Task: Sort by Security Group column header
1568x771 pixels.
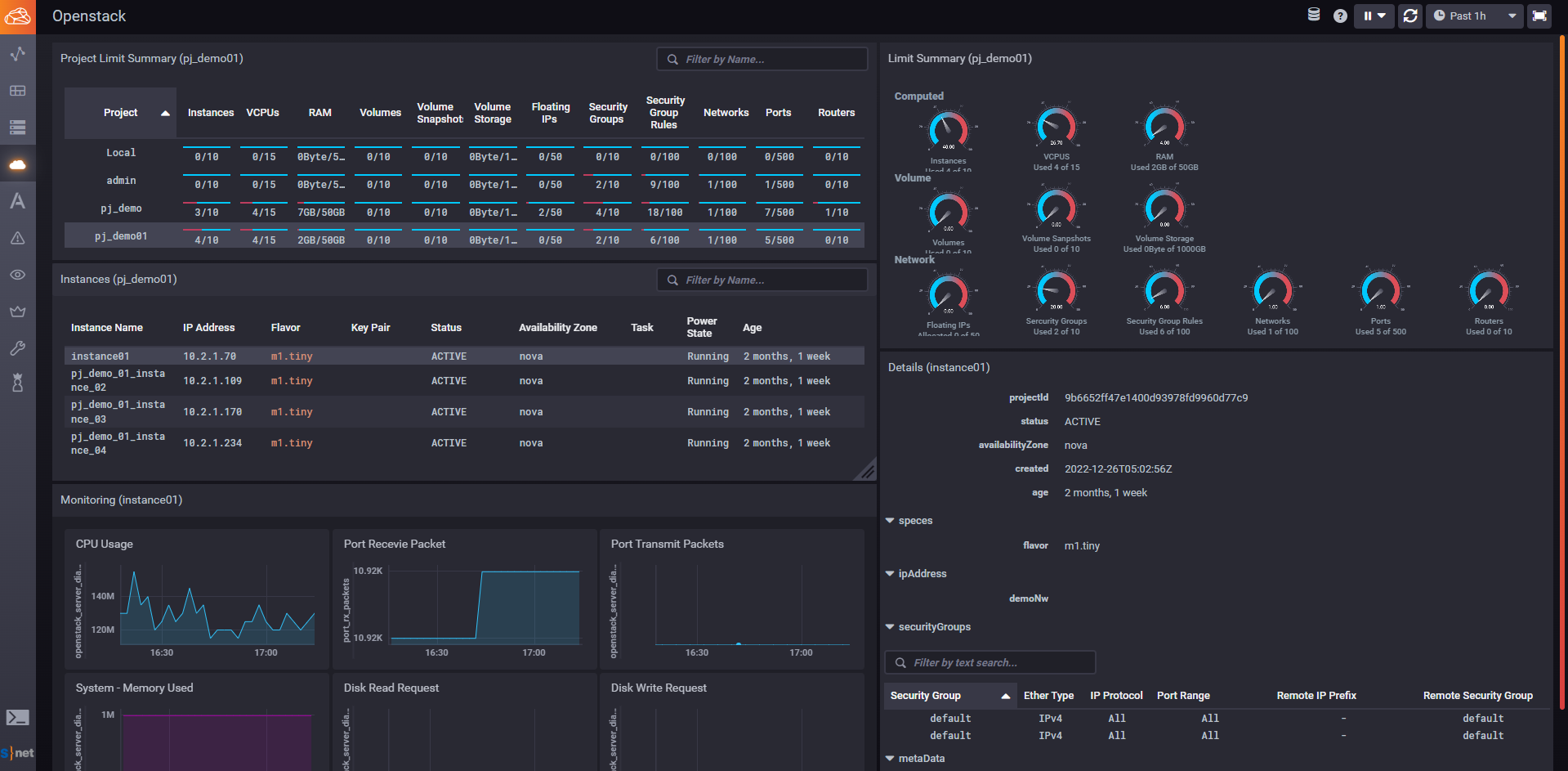Action: coord(950,696)
